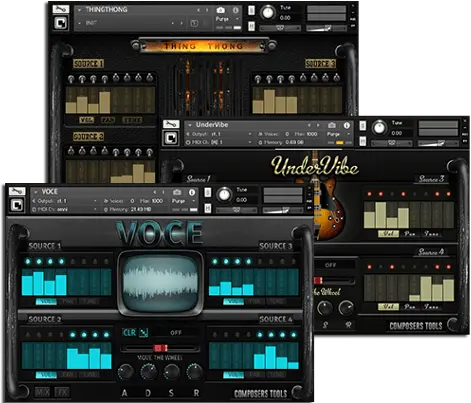Flip the first toggle switch of ThingThong Source 1
The image size is (471, 403).
tap(71, 79)
